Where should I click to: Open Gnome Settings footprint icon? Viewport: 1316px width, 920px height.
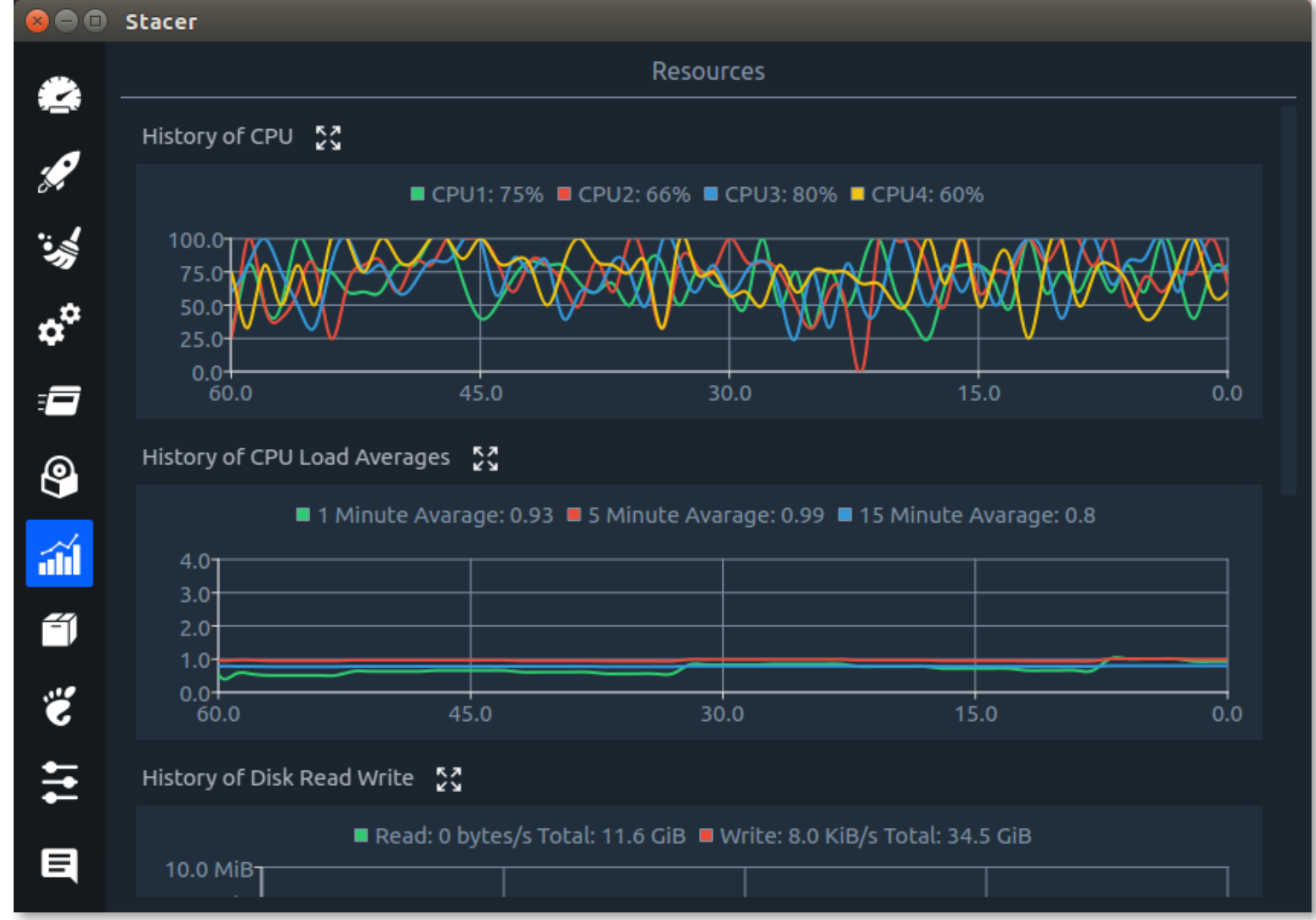coord(59,706)
